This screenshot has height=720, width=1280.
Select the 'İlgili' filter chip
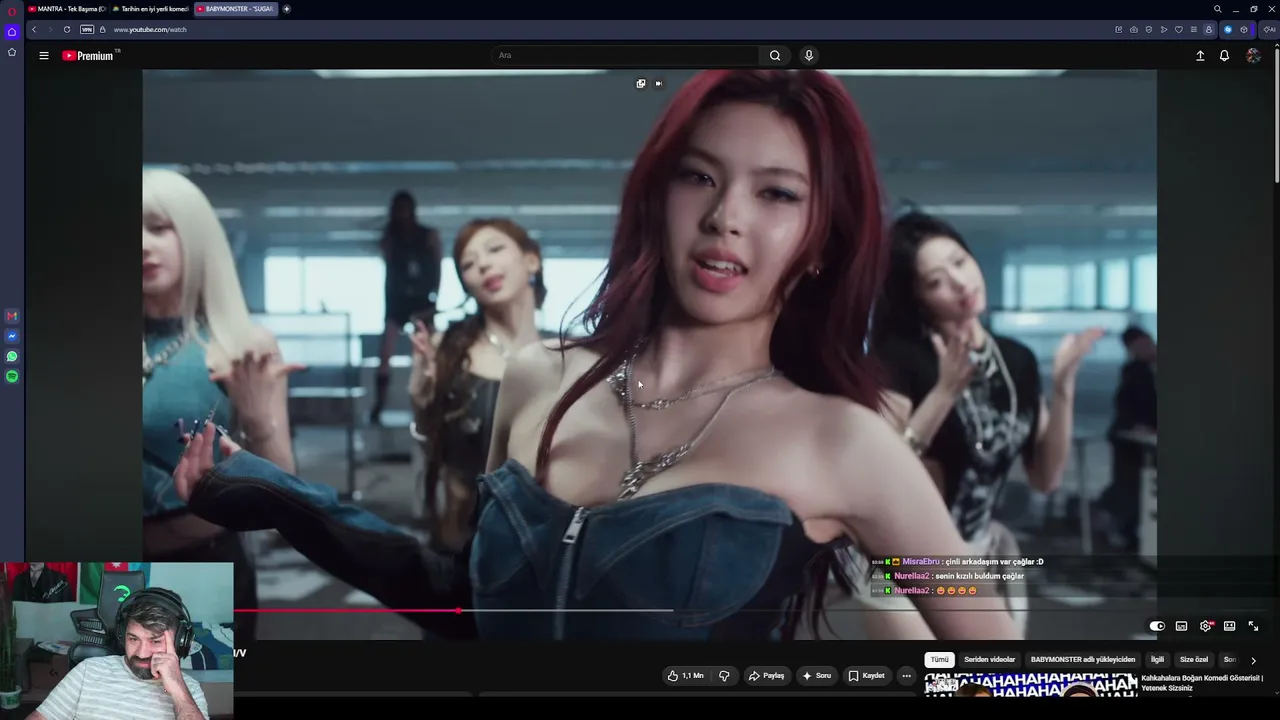(x=1158, y=660)
